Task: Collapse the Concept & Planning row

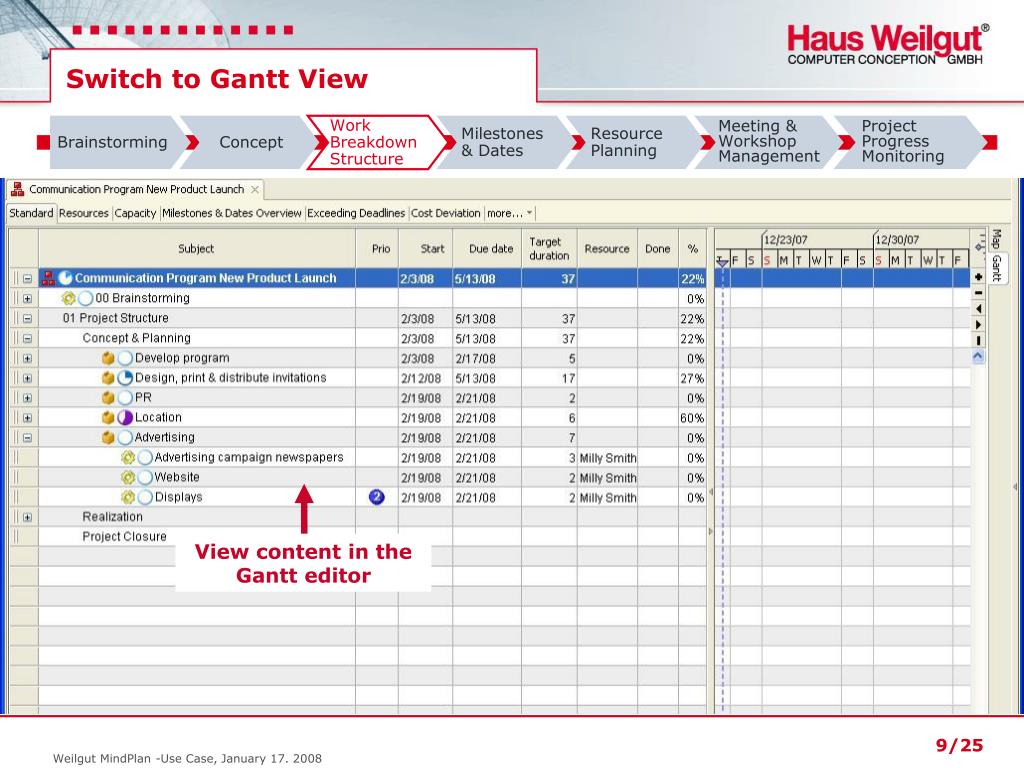Action: coord(27,338)
